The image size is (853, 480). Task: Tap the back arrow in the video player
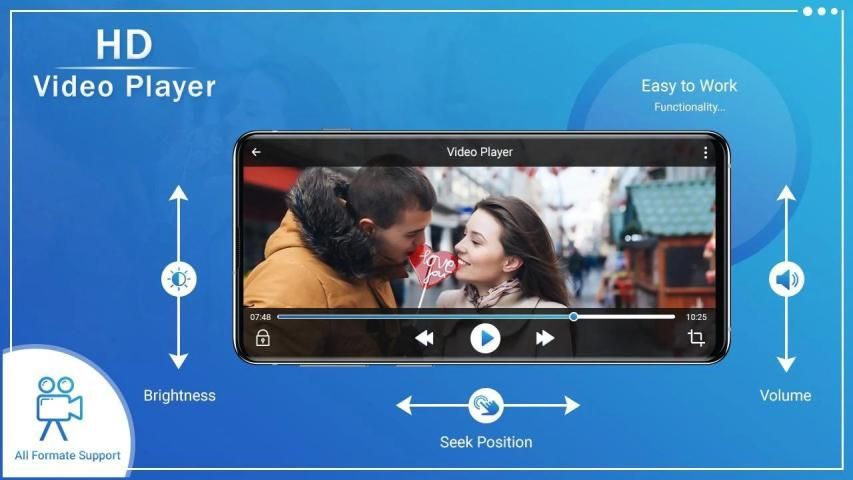256,152
